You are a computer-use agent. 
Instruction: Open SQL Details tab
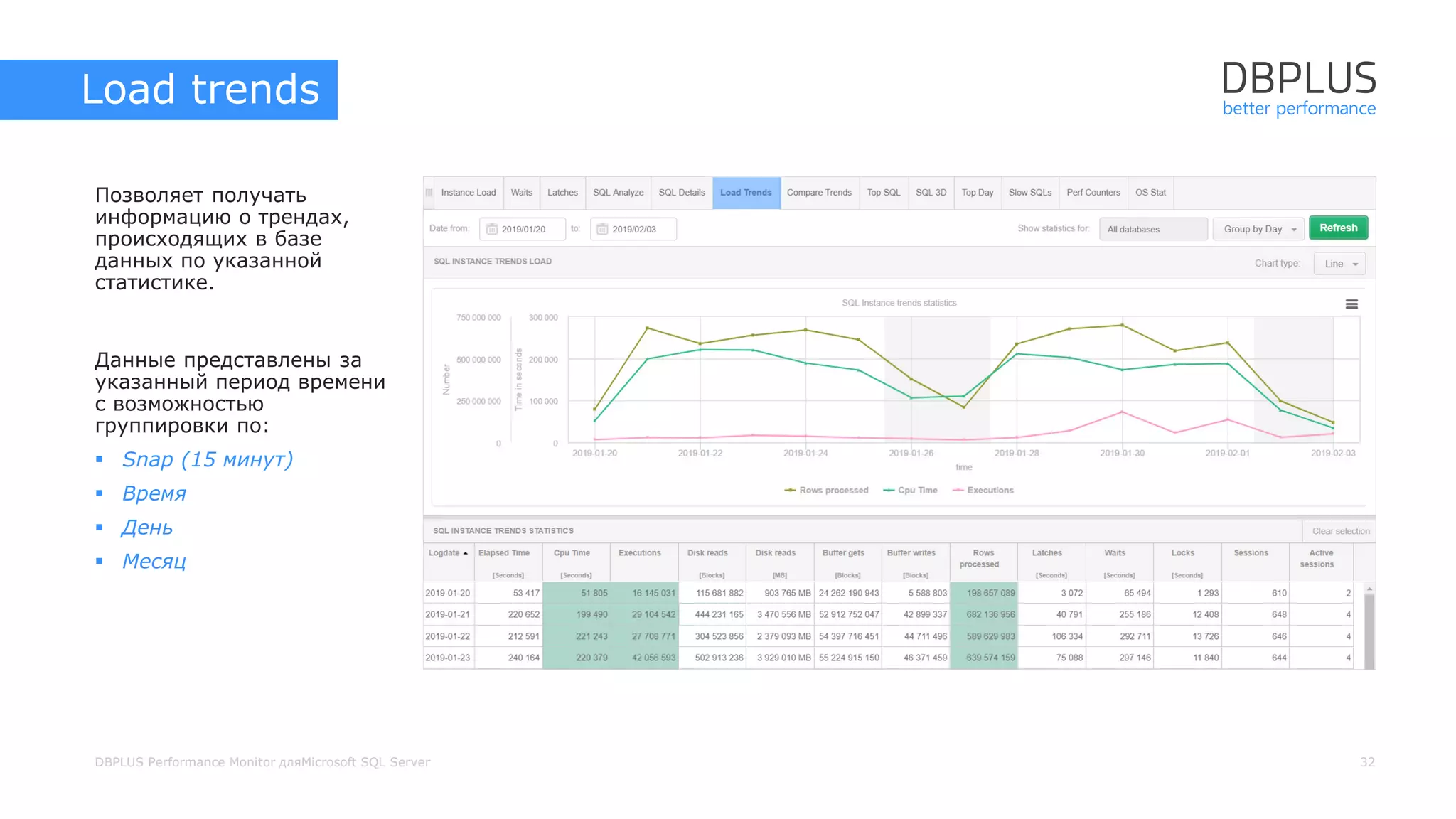click(x=681, y=193)
